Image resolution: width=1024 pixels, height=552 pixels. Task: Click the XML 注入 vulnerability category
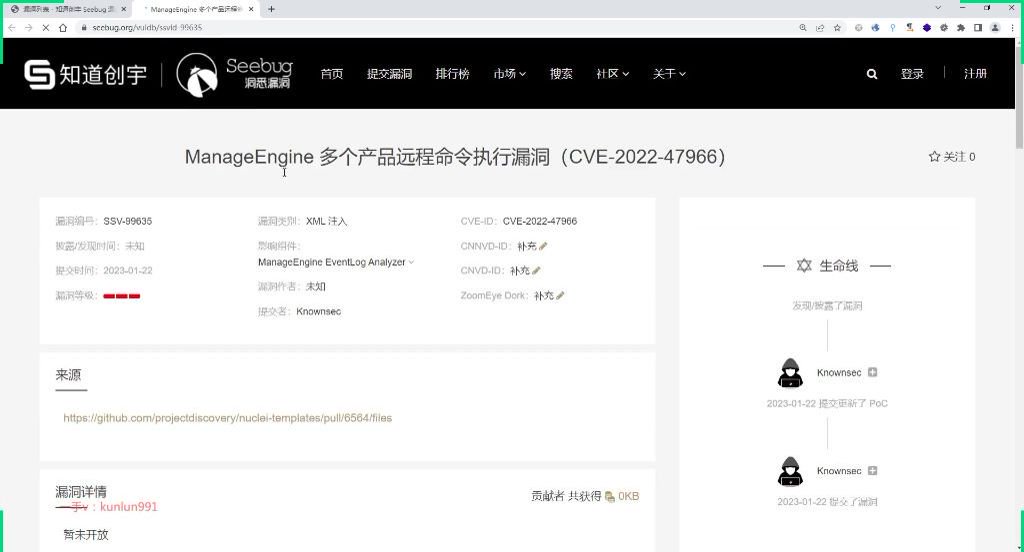click(327, 221)
